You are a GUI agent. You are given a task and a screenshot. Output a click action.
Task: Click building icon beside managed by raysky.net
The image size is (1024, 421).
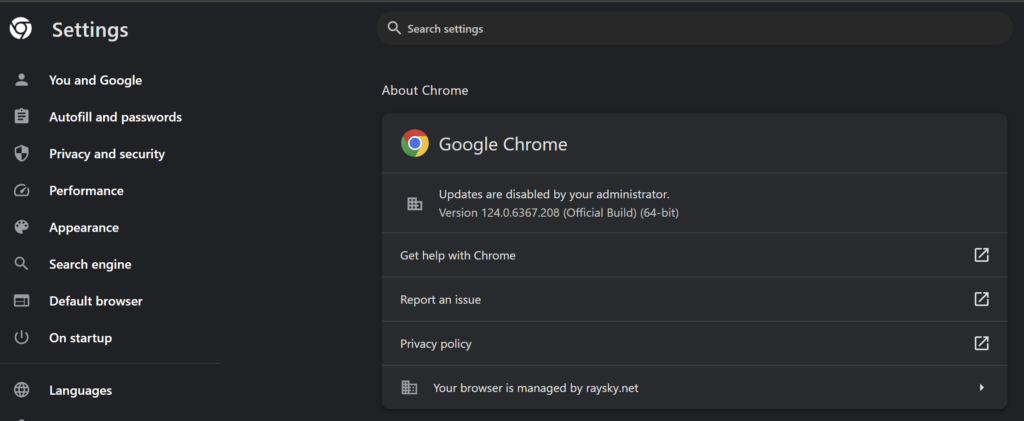pos(408,387)
